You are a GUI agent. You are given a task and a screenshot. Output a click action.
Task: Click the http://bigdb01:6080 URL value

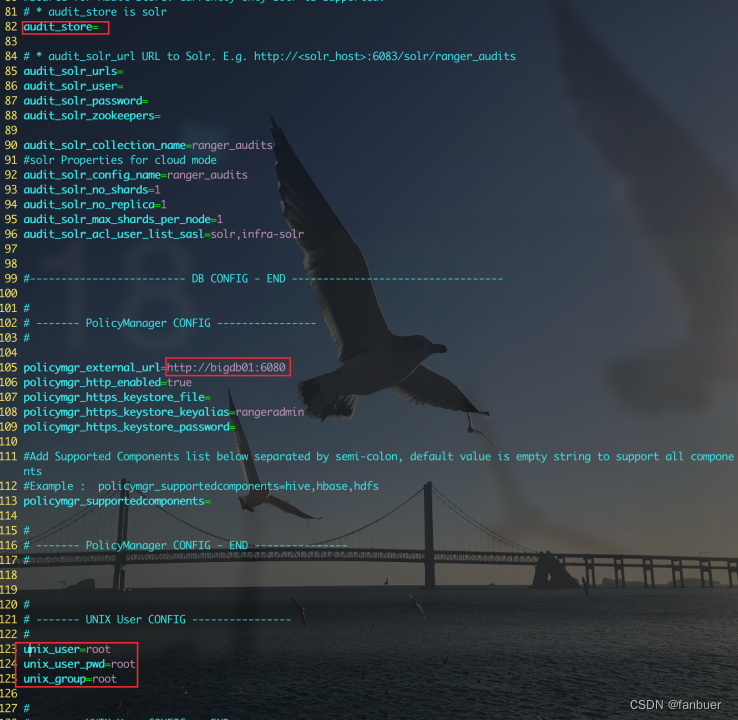226,368
